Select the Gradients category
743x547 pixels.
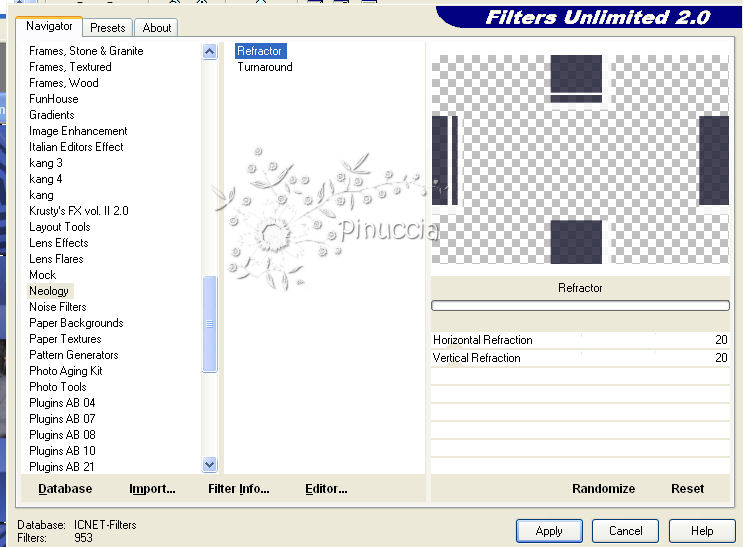point(52,115)
